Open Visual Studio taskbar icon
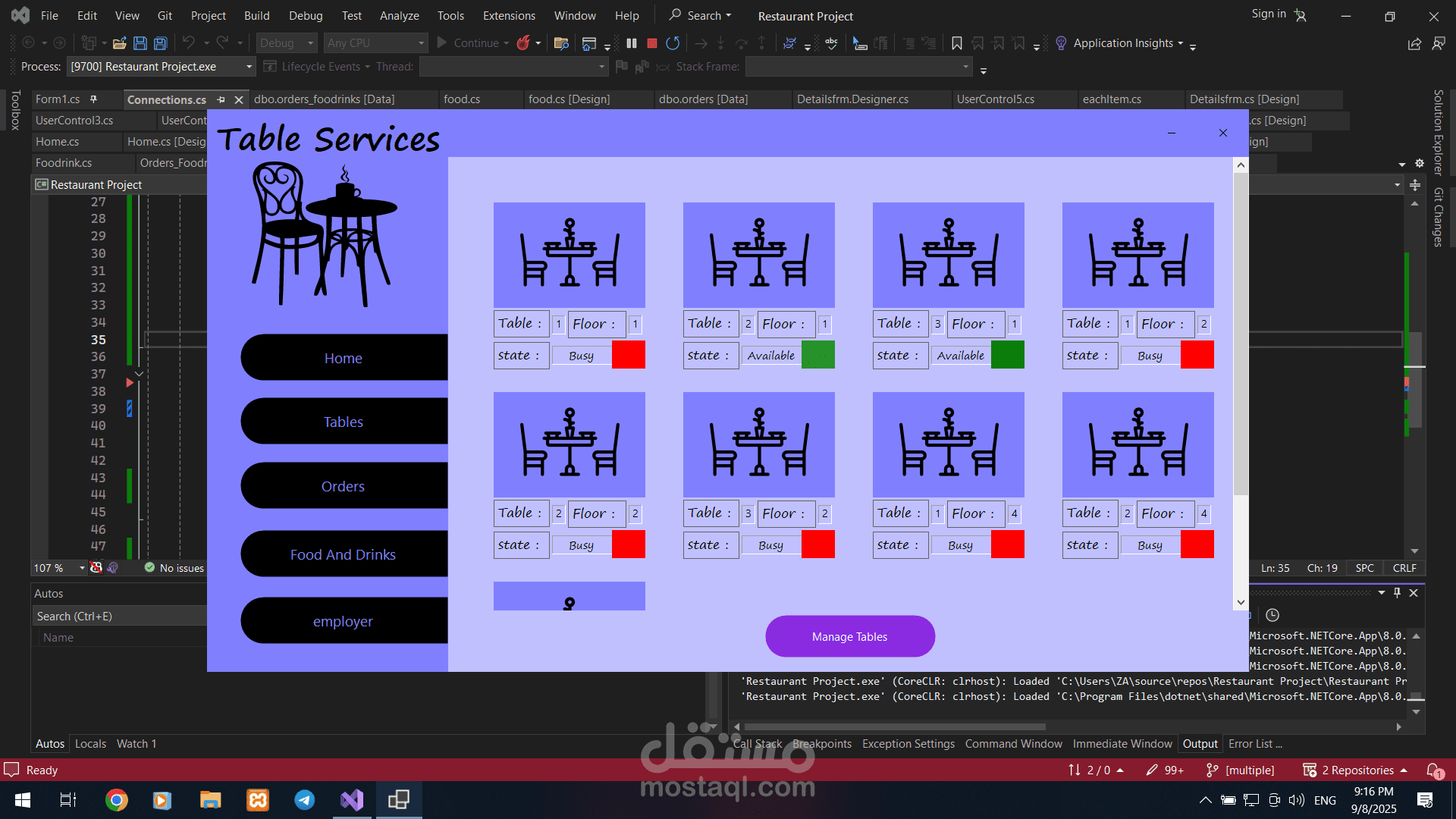1456x819 pixels. tap(352, 800)
